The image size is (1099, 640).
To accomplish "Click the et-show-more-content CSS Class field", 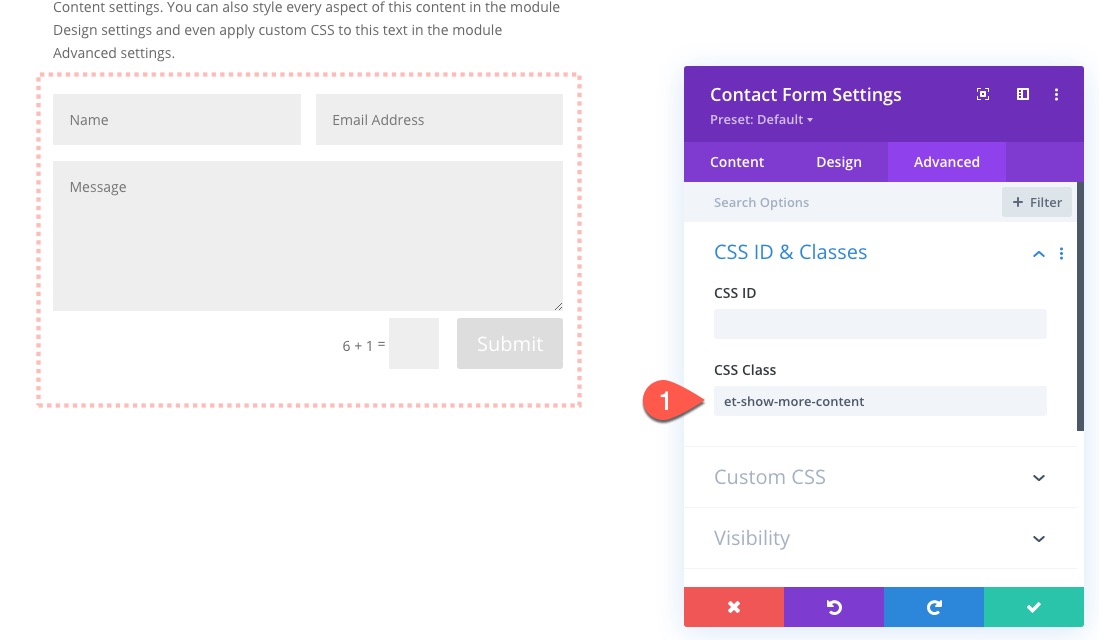I will pos(880,401).
